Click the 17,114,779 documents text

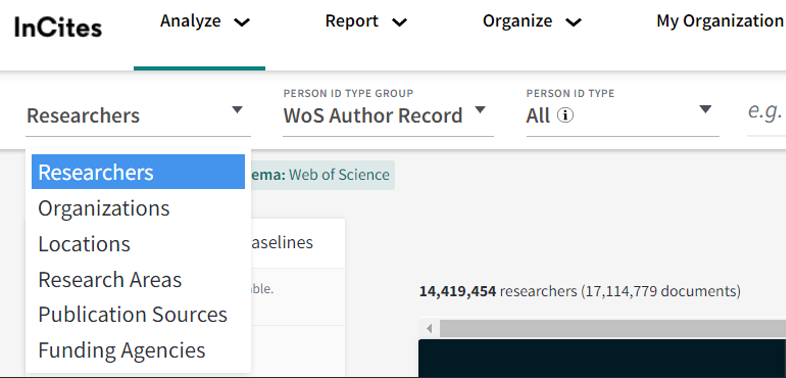660,291
